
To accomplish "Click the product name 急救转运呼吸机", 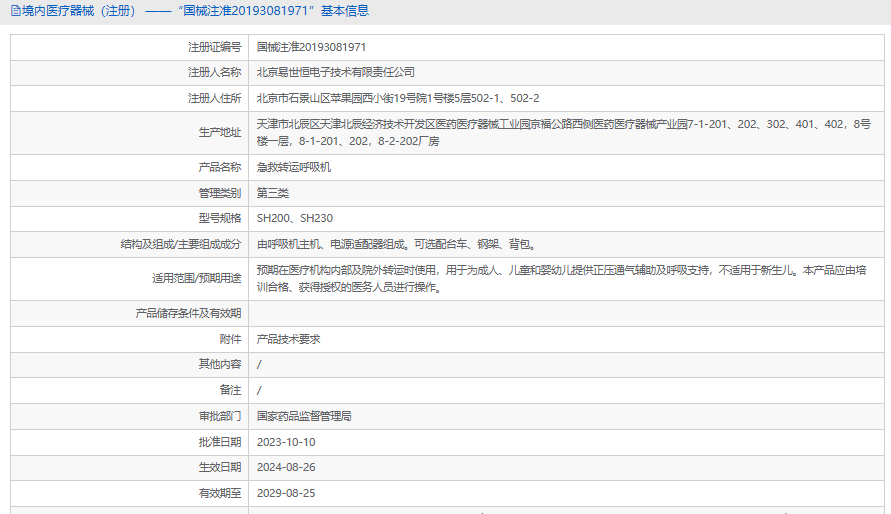I will click(294, 167).
